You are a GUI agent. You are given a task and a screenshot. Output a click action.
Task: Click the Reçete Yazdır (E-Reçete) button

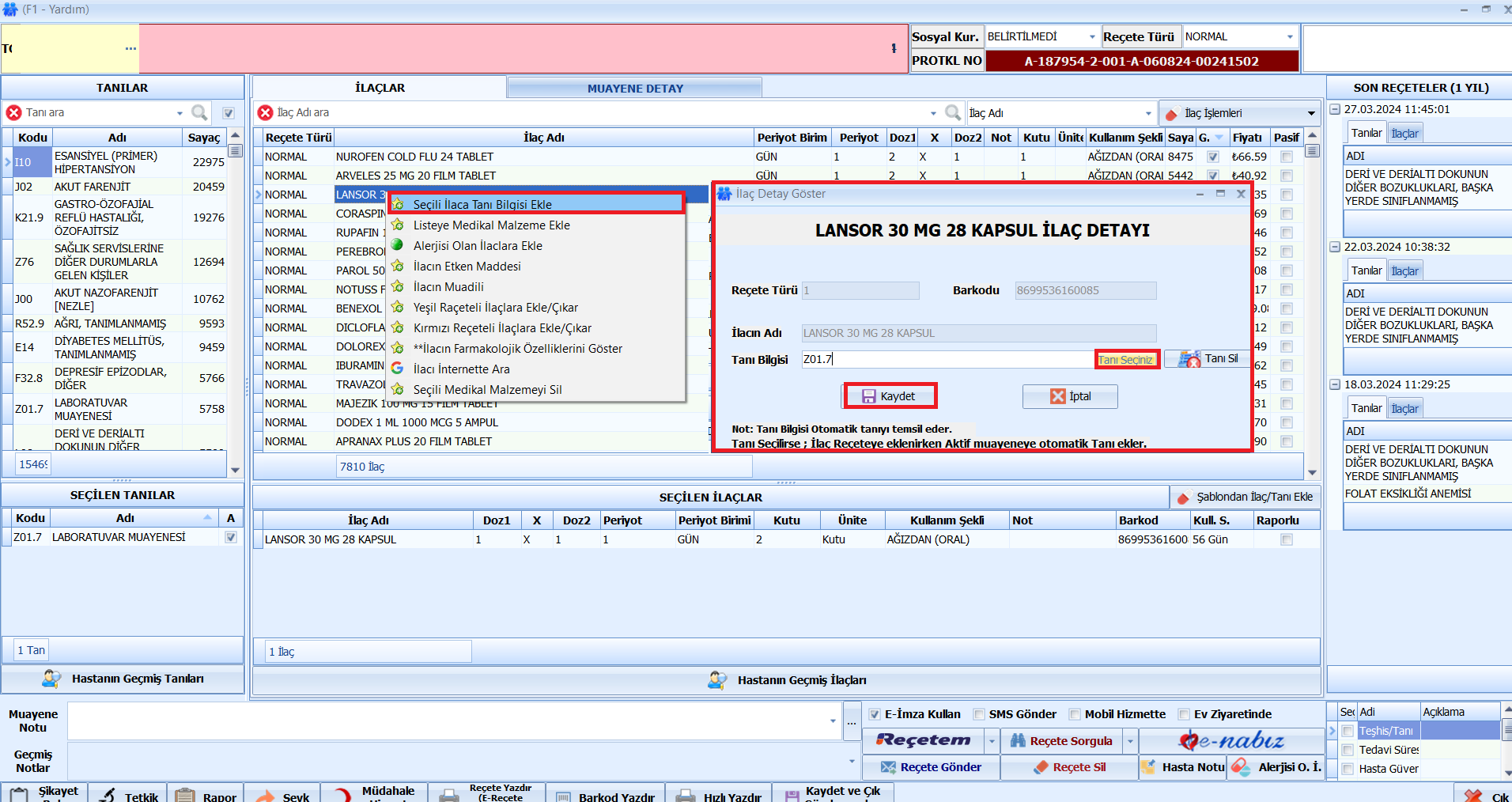tap(486, 793)
